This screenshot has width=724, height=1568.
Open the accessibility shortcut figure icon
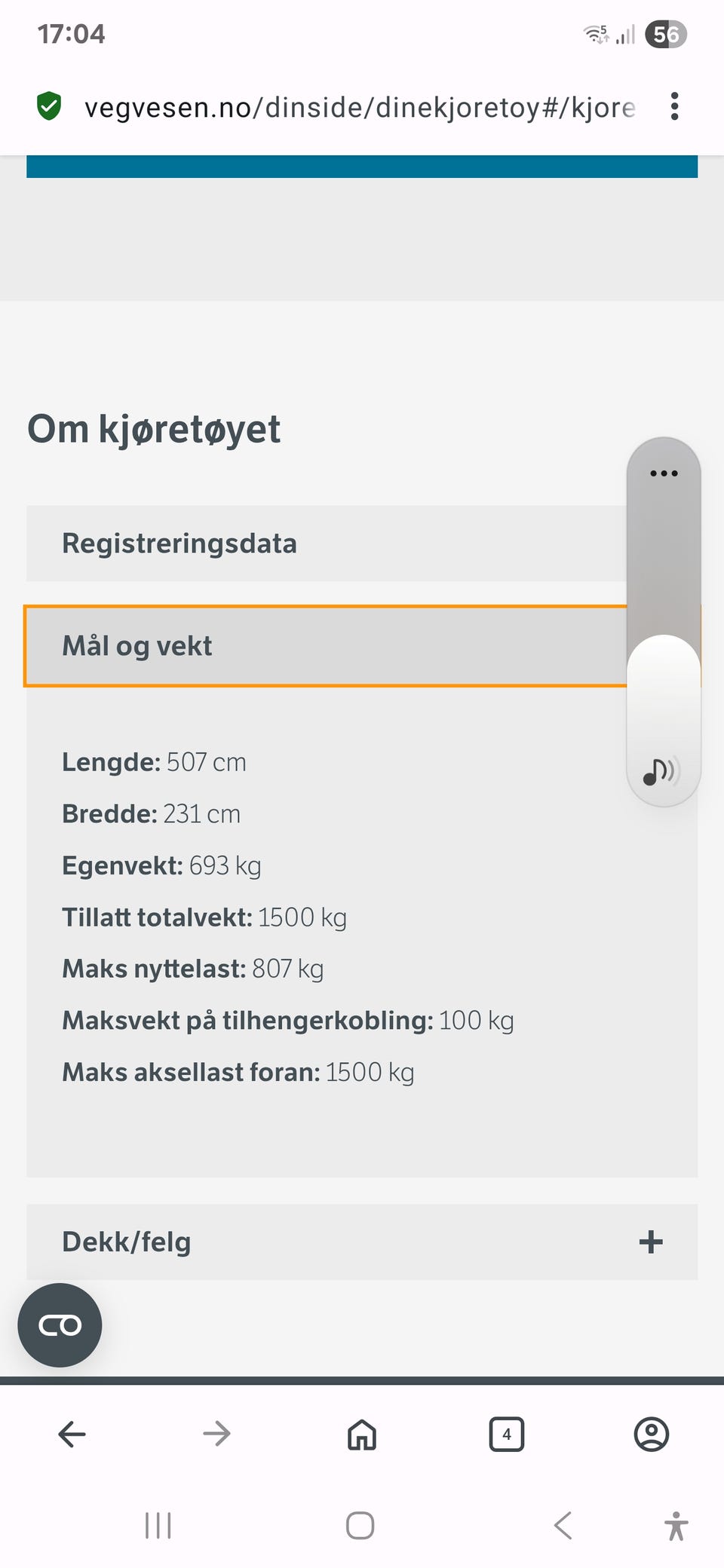click(x=676, y=1526)
